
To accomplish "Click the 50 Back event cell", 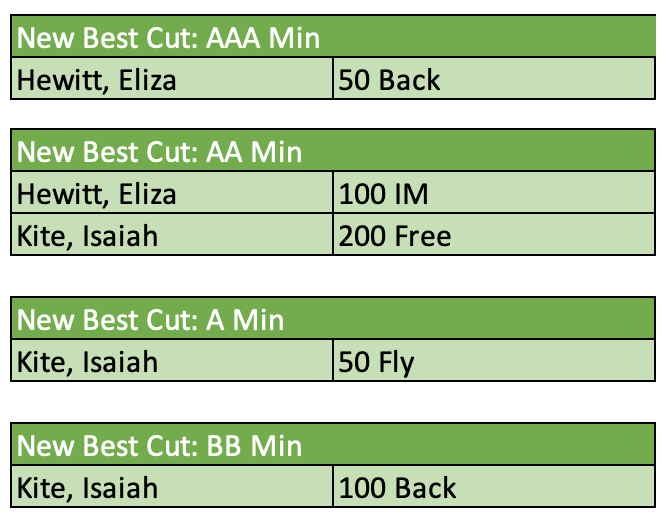I will pyautogui.click(x=390, y=79).
